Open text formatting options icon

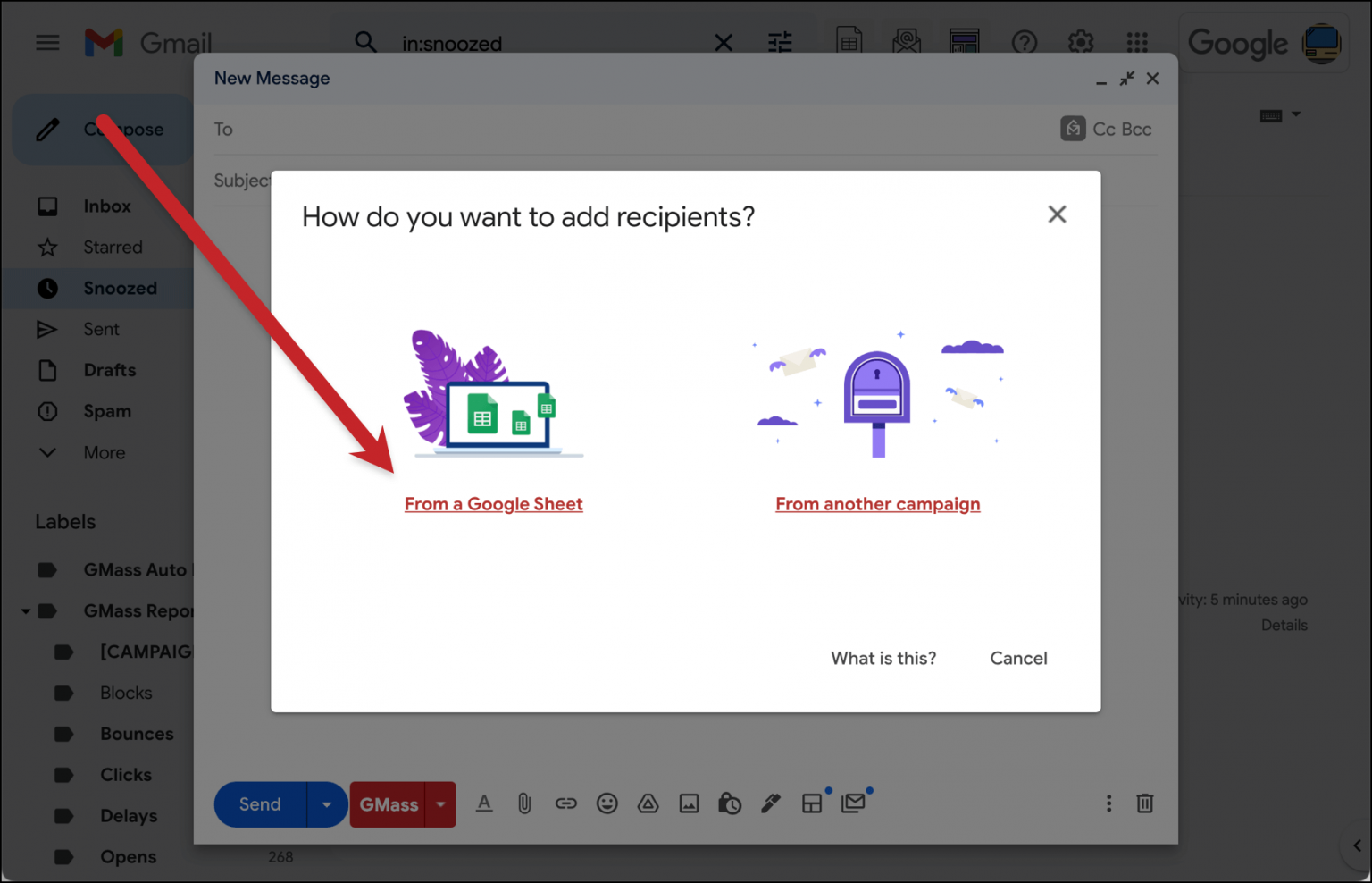484,803
